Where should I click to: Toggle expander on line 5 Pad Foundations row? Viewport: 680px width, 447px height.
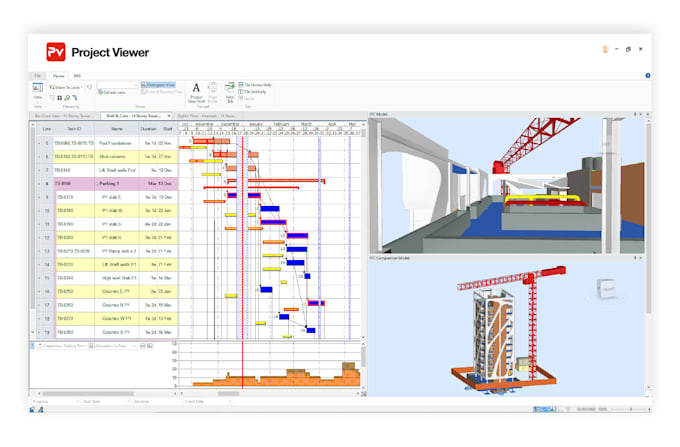click(39, 143)
